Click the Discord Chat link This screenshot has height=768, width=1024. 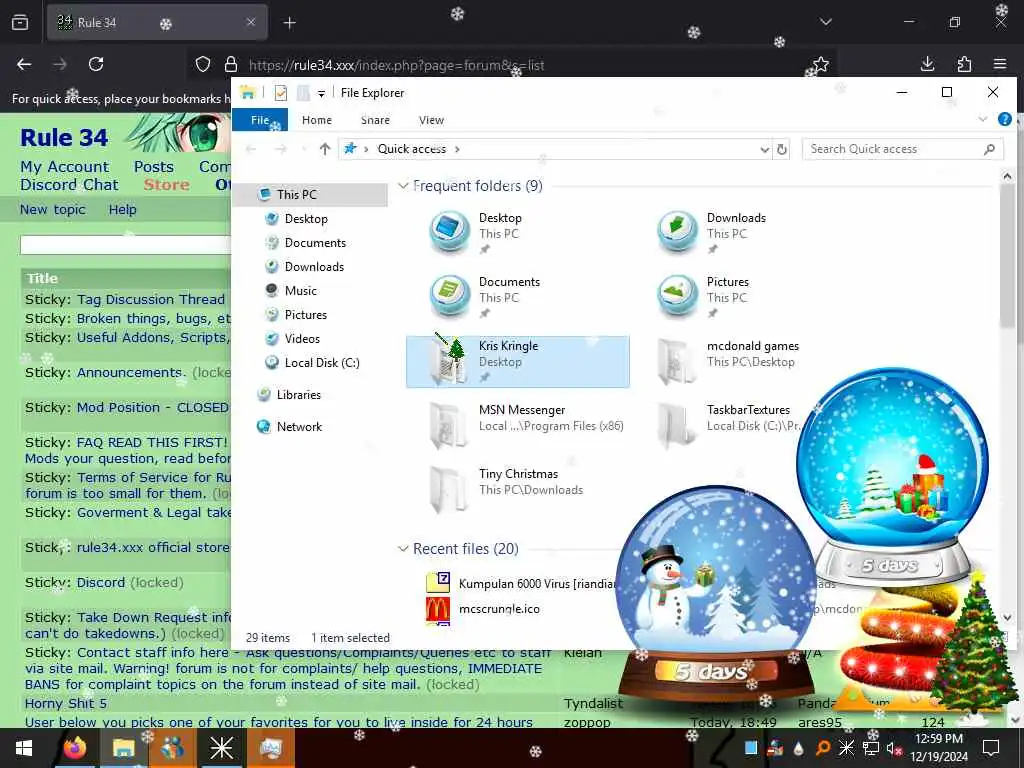click(69, 185)
